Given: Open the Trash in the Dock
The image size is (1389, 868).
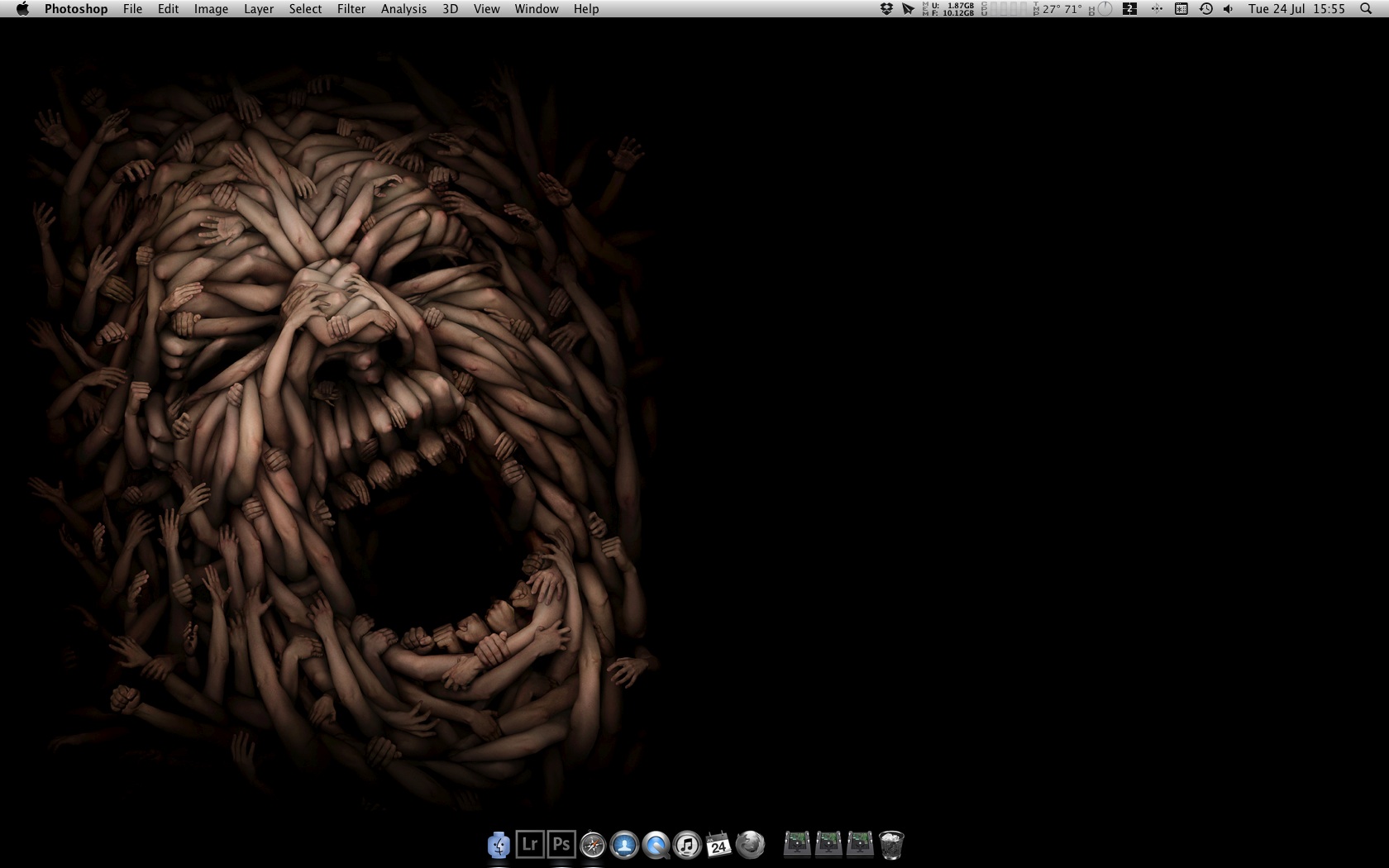Looking at the screenshot, I should pyautogui.click(x=891, y=845).
